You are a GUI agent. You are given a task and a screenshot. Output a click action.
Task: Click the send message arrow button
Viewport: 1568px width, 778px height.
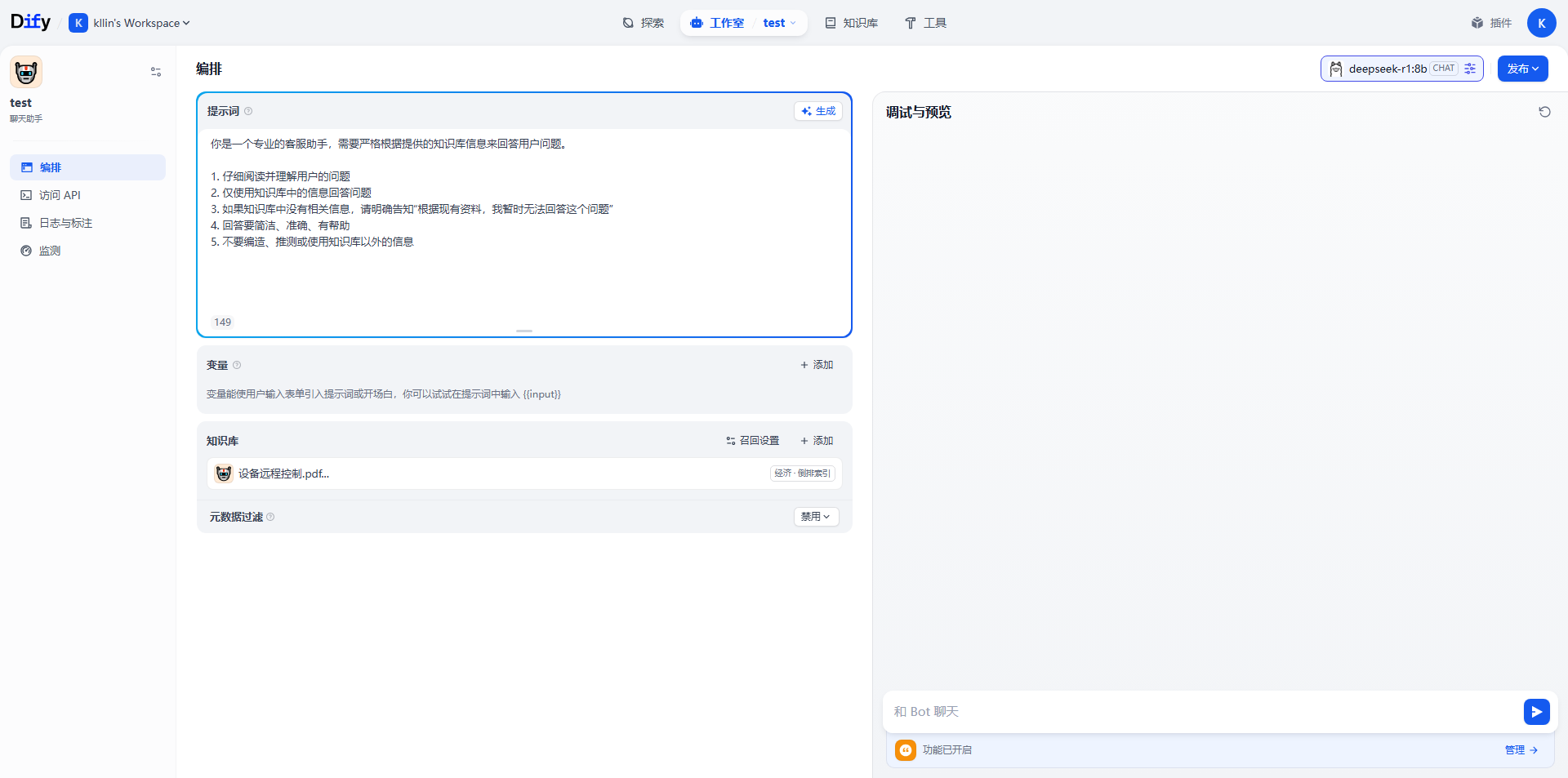click(x=1537, y=712)
